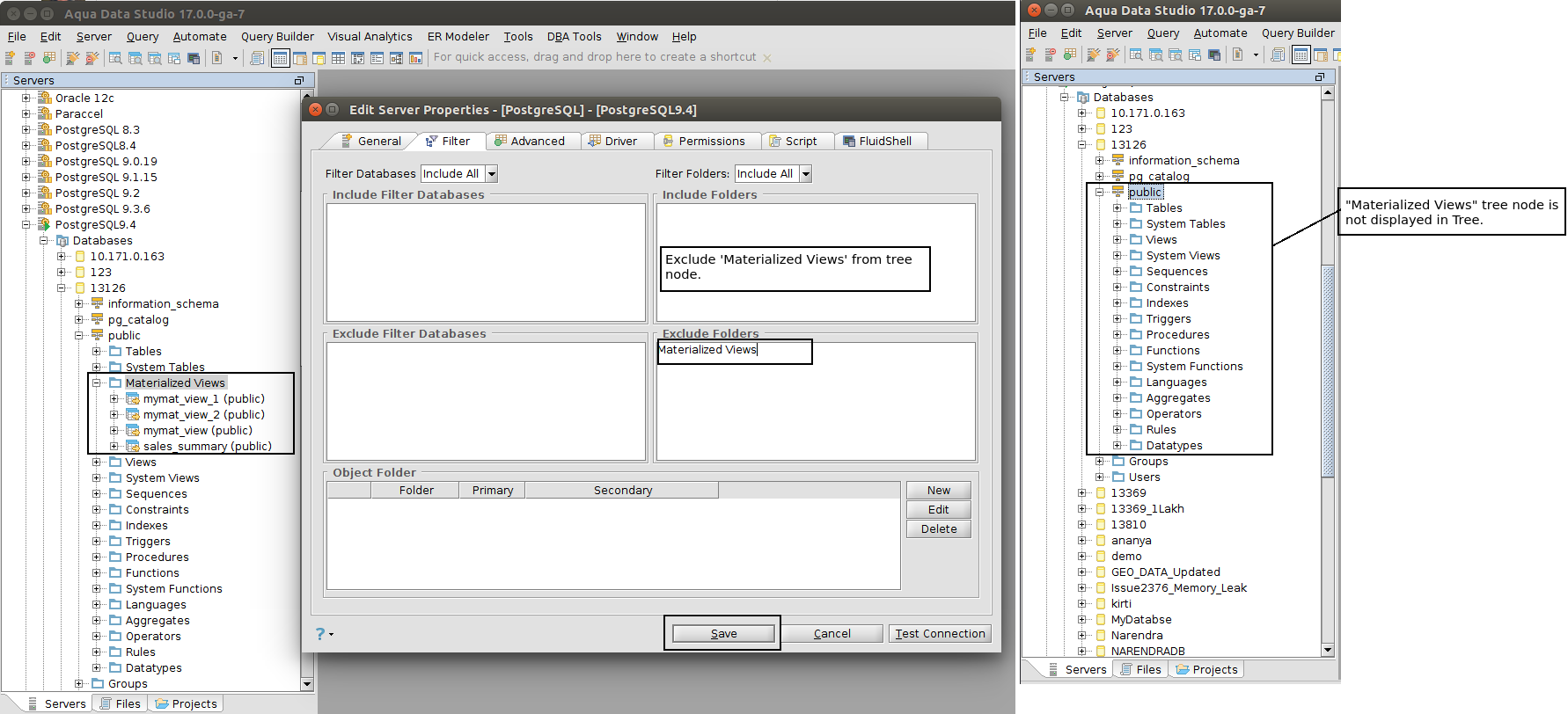Viewport: 1568px width, 714px height.
Task: Collapse the public schema in left tree
Action: 79,336
